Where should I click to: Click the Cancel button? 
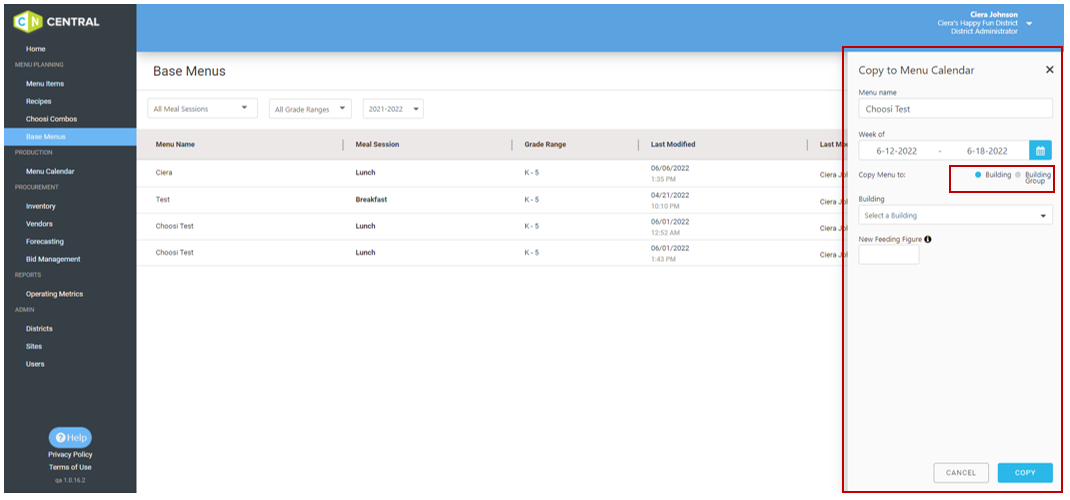point(961,473)
